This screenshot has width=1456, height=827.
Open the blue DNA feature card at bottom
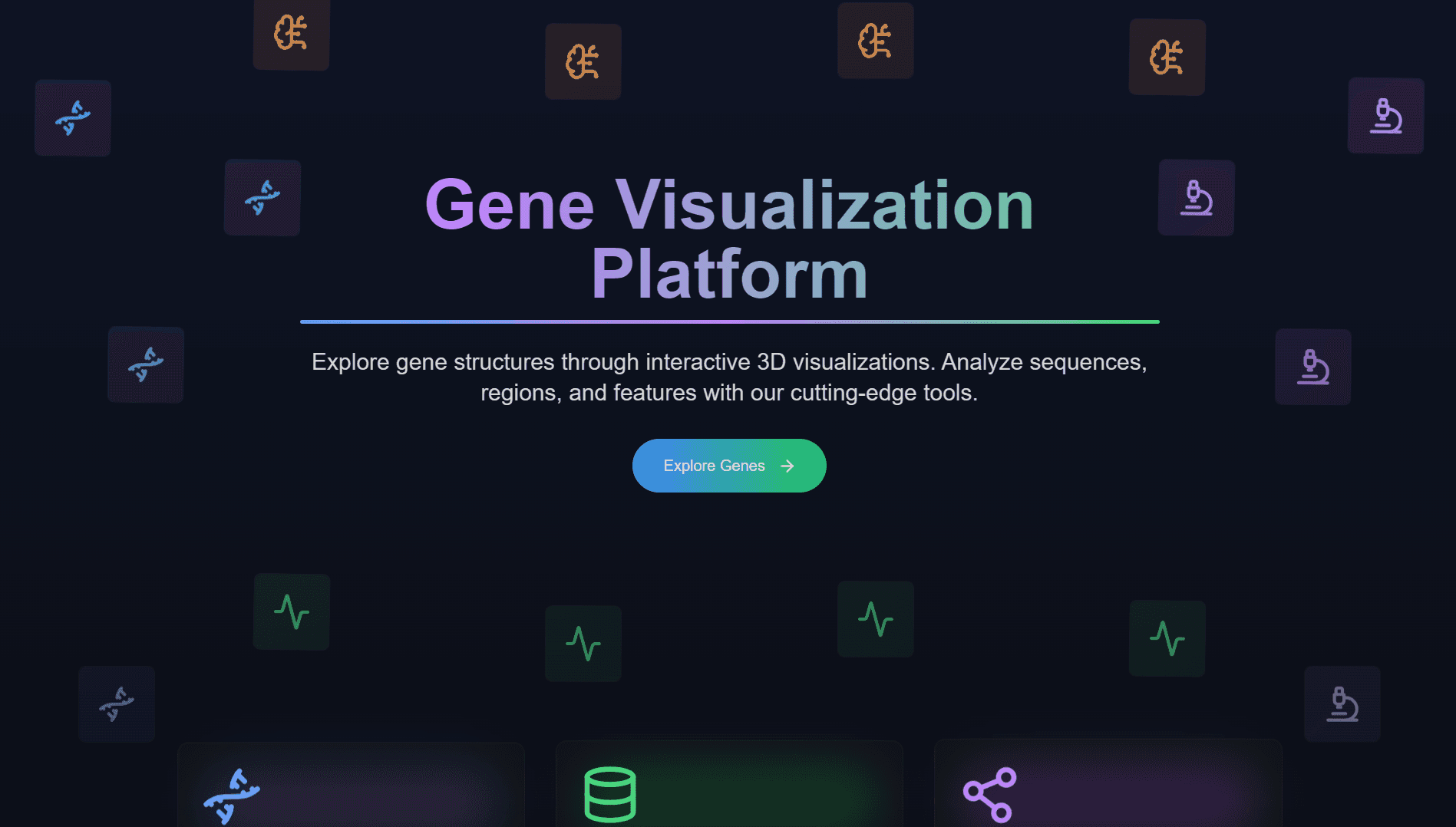tap(351, 786)
